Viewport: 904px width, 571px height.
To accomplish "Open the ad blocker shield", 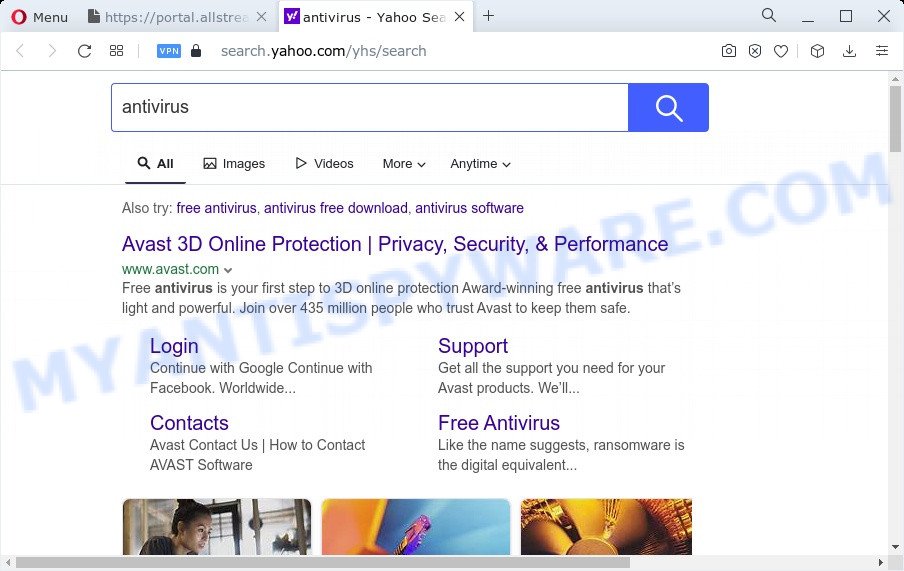I will [755, 51].
